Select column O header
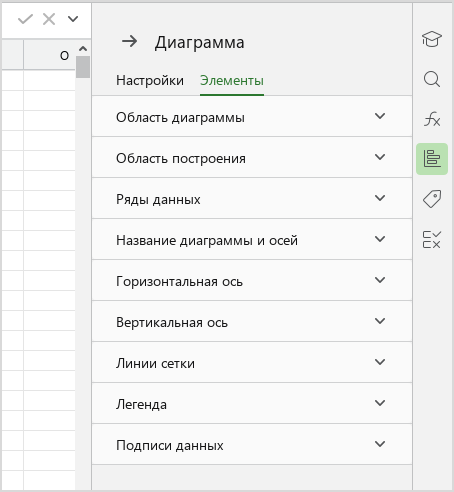This screenshot has width=454, height=492. [49, 55]
